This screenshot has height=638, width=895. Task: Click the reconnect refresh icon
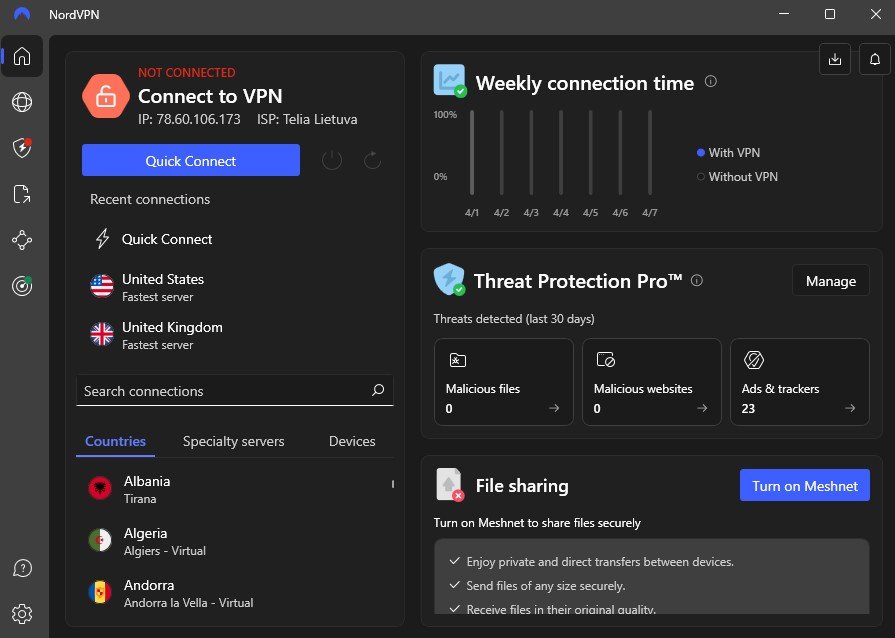(372, 160)
